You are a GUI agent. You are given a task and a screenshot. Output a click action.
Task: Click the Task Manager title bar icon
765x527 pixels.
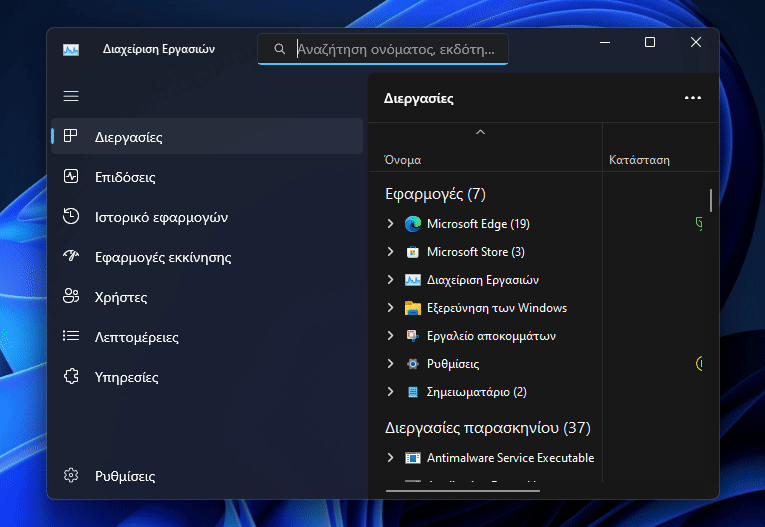pyautogui.click(x=71, y=49)
